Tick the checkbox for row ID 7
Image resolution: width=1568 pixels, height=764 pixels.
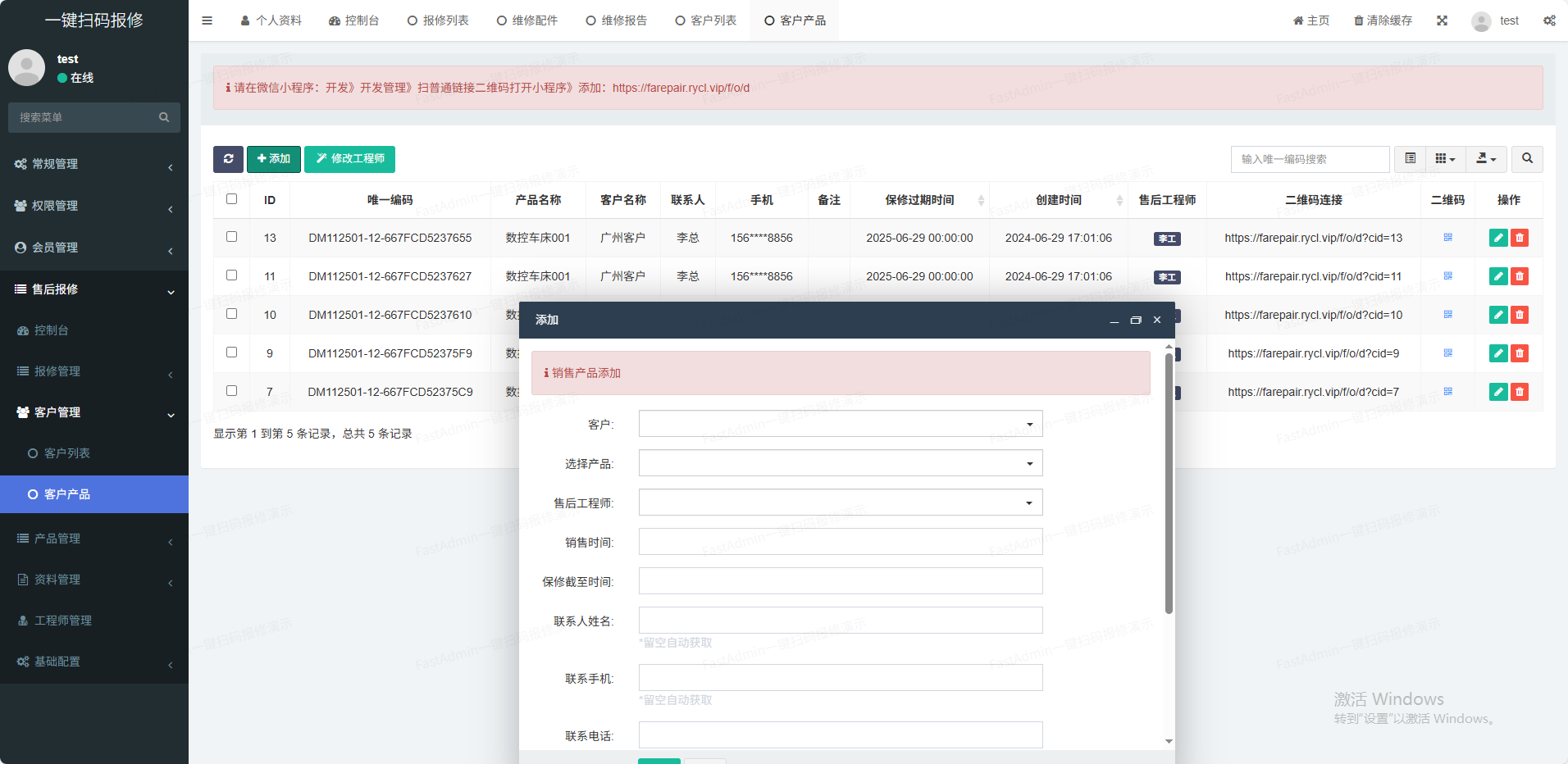click(x=232, y=391)
